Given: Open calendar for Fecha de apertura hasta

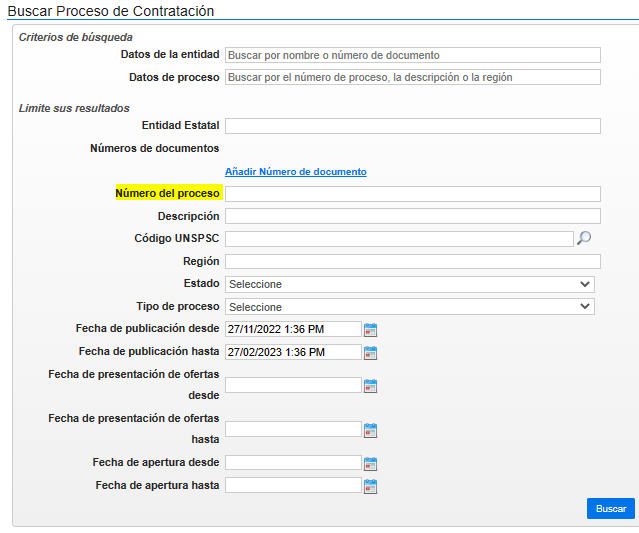Looking at the screenshot, I should point(370,486).
